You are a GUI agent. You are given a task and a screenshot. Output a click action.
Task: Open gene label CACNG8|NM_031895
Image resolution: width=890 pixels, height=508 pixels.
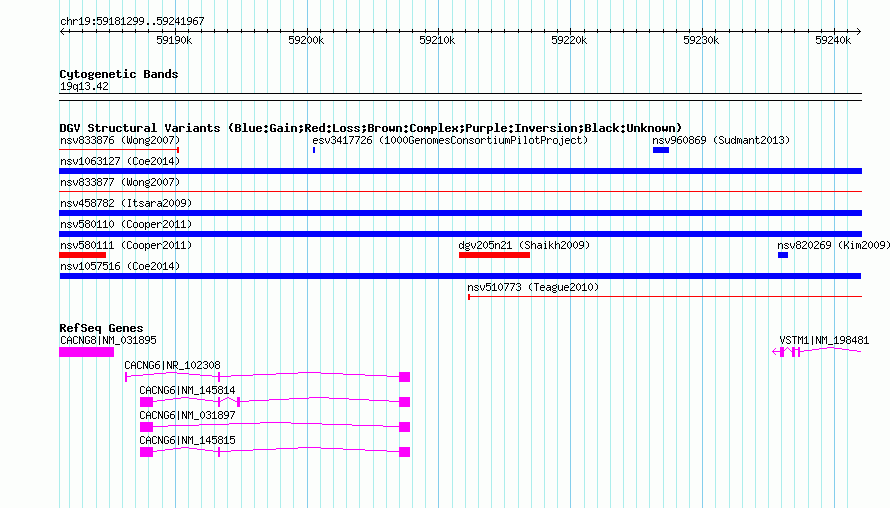pyautogui.click(x=108, y=341)
